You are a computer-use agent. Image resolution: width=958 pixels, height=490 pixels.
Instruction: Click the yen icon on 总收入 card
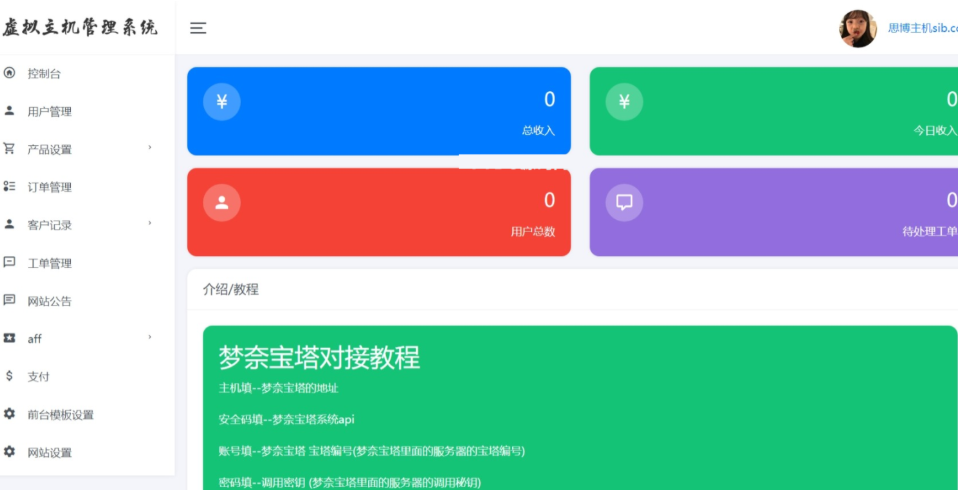pos(222,101)
